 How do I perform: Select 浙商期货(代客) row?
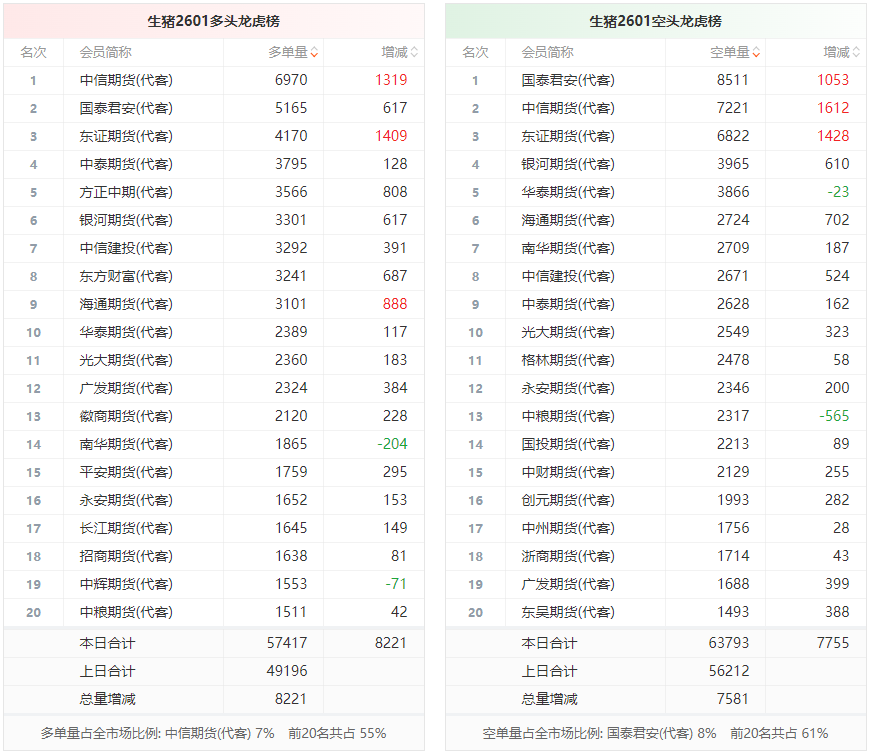[x=655, y=556]
